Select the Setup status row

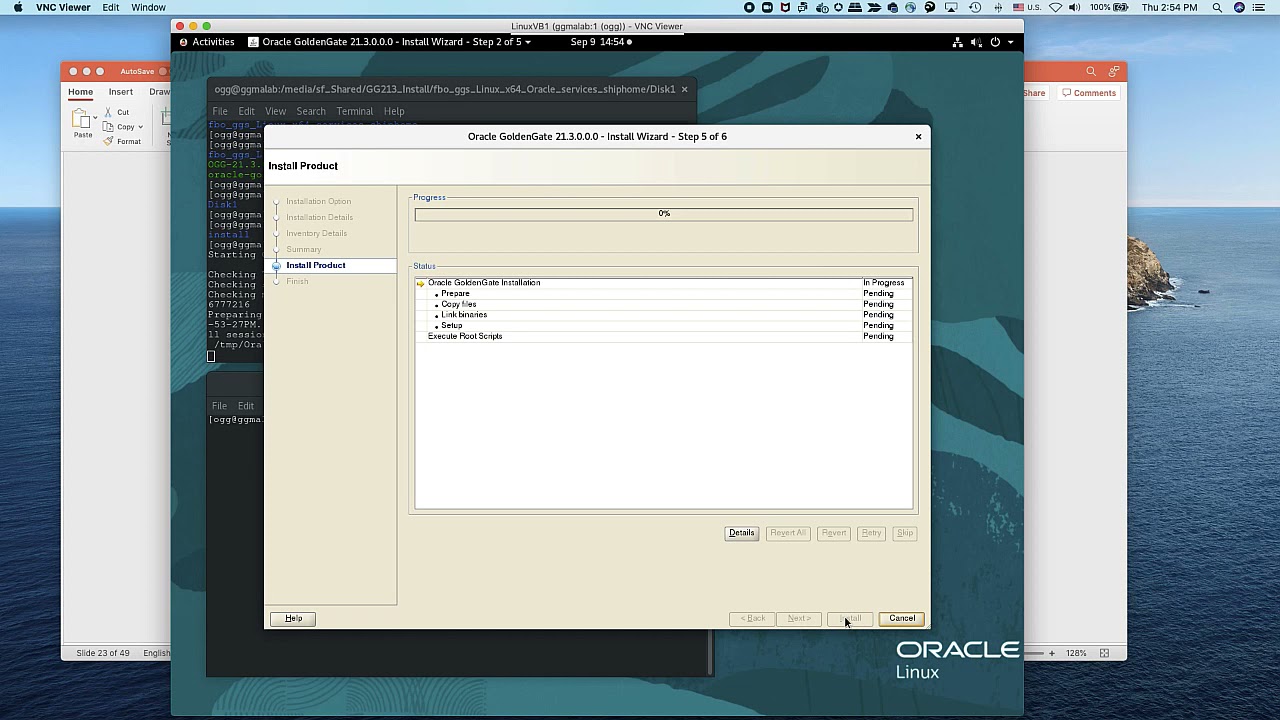click(664, 325)
